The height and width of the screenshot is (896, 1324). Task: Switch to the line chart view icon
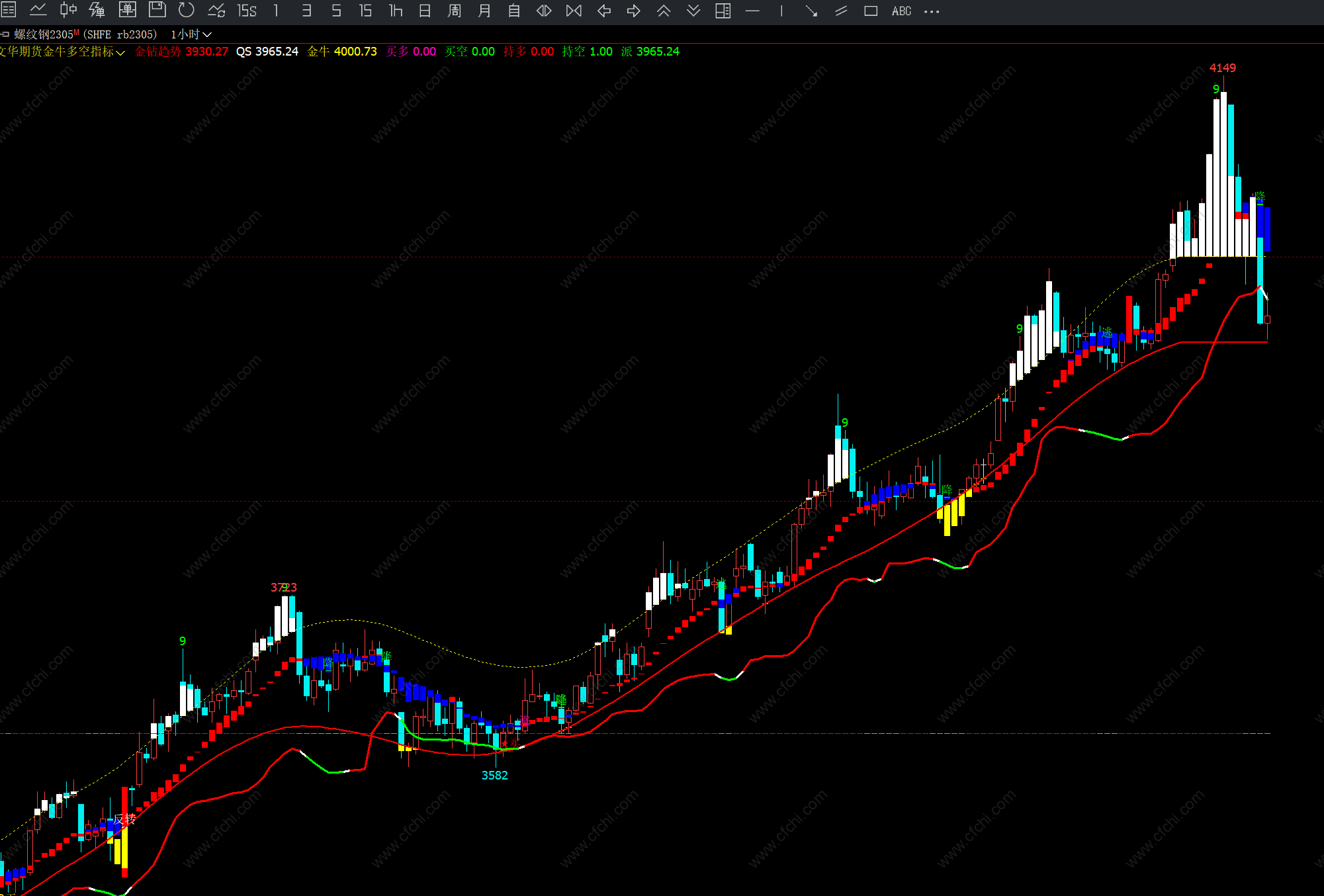click(x=38, y=10)
